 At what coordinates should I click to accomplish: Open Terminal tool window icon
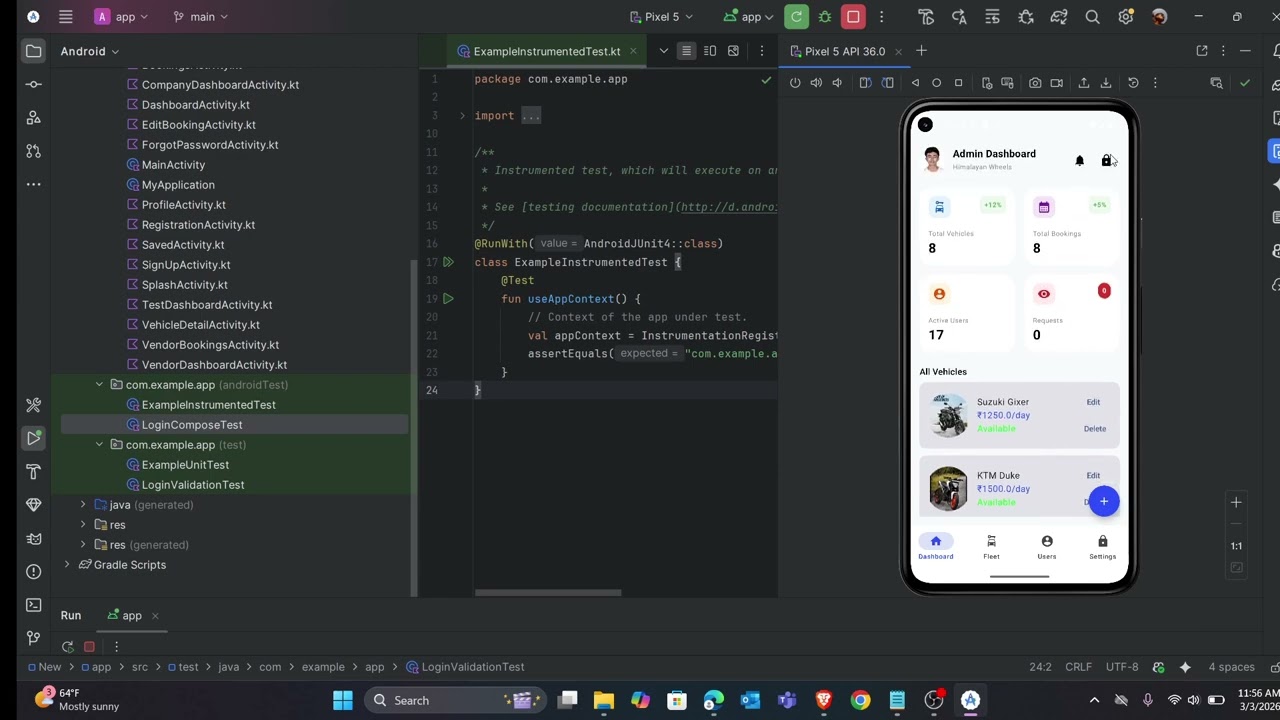(33, 605)
